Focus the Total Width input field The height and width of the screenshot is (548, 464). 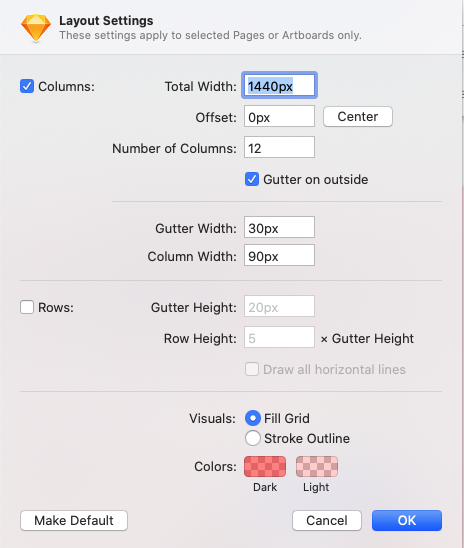point(279,85)
